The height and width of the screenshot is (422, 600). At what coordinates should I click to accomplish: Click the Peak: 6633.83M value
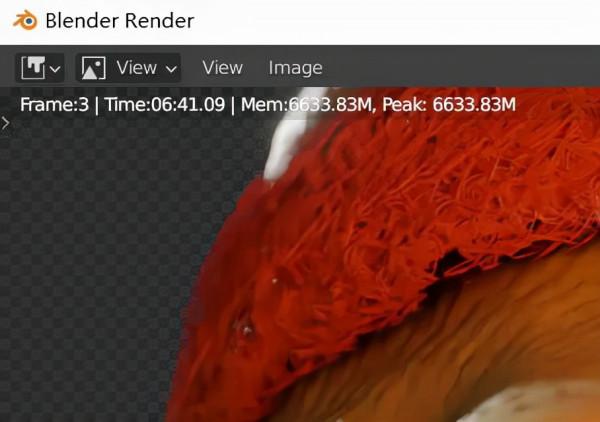click(449, 104)
